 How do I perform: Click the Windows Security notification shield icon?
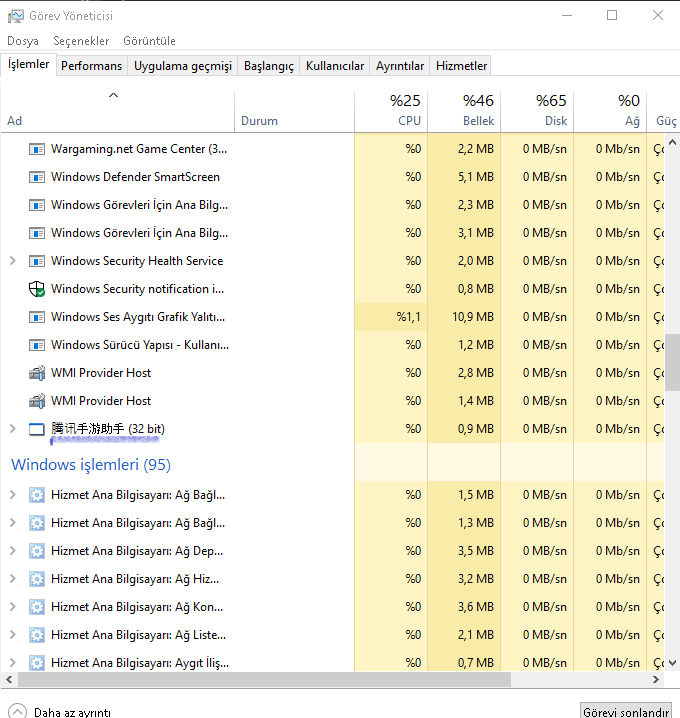[x=37, y=289]
